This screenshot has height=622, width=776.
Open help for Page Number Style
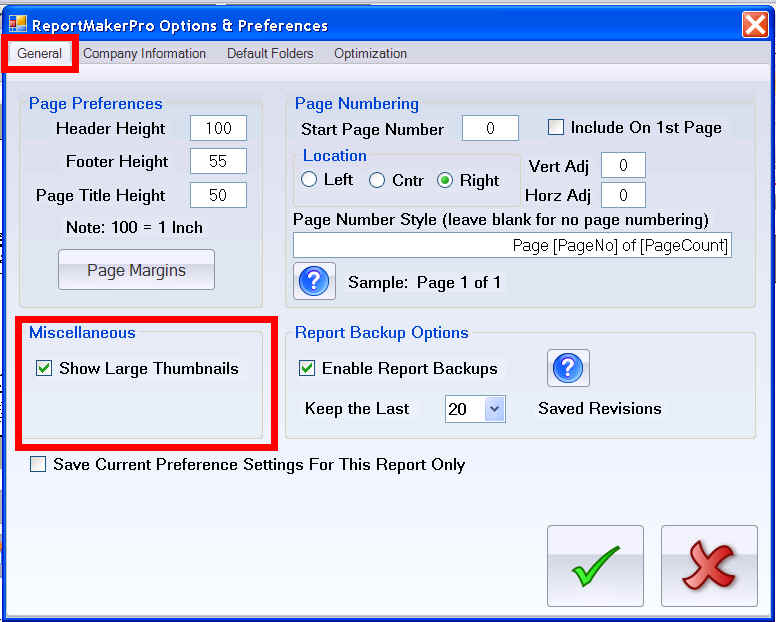click(313, 281)
